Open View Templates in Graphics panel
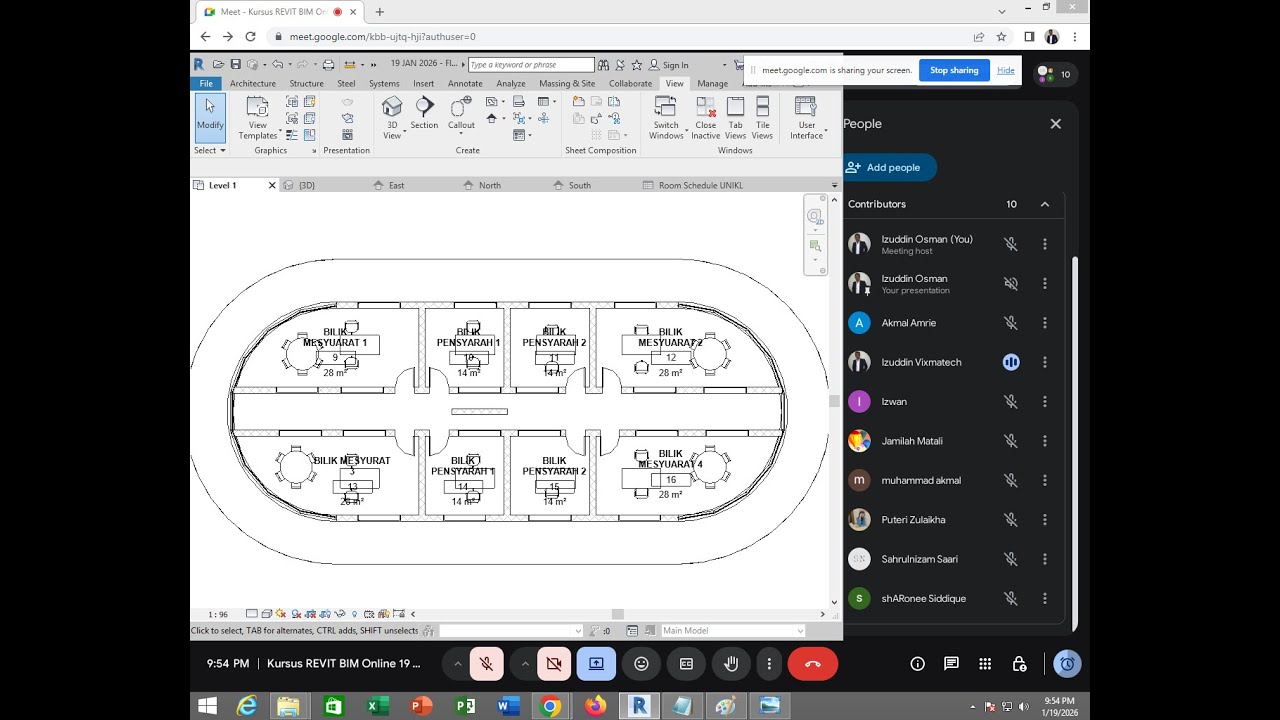 pos(257,117)
